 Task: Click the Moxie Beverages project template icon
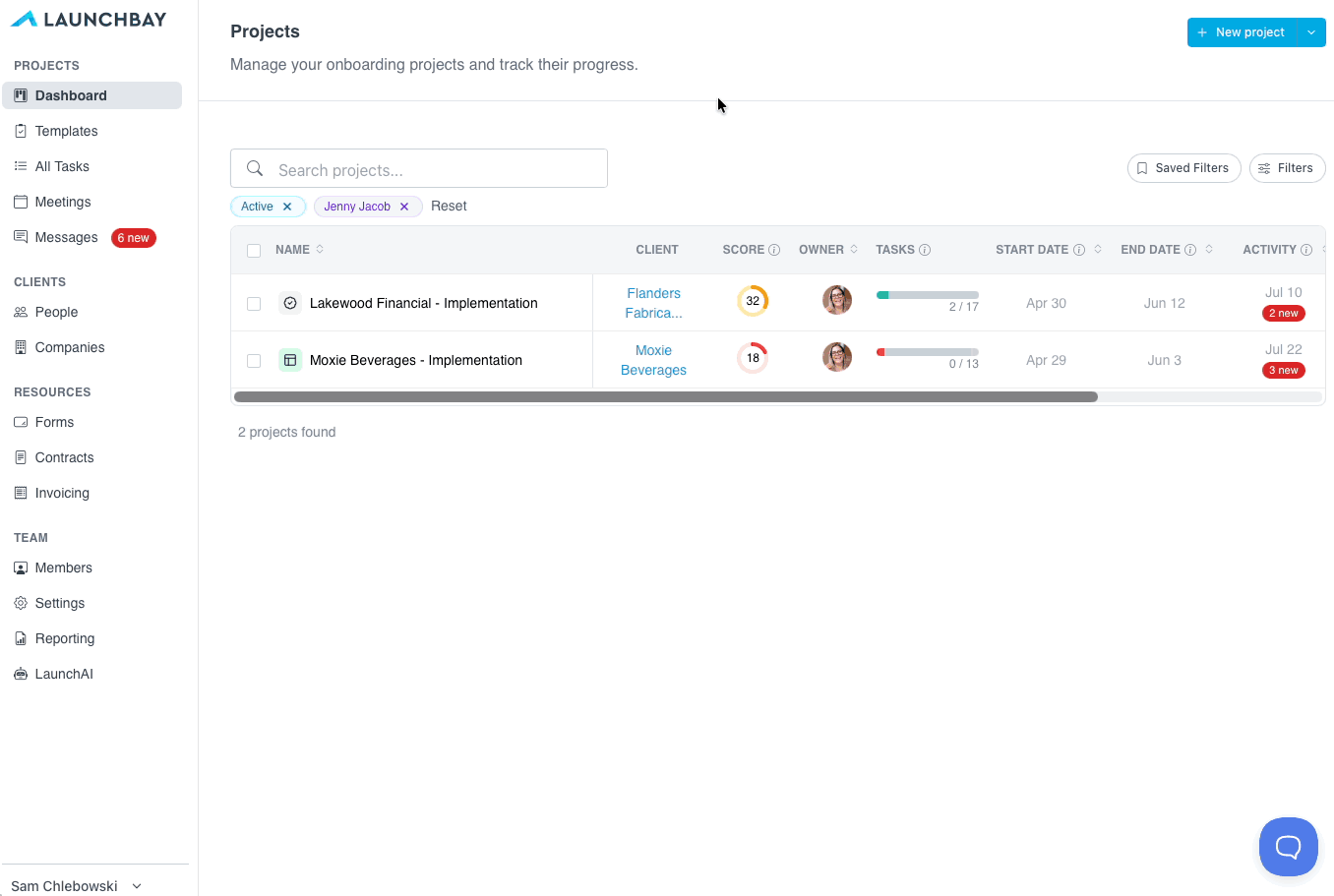pyautogui.click(x=290, y=360)
